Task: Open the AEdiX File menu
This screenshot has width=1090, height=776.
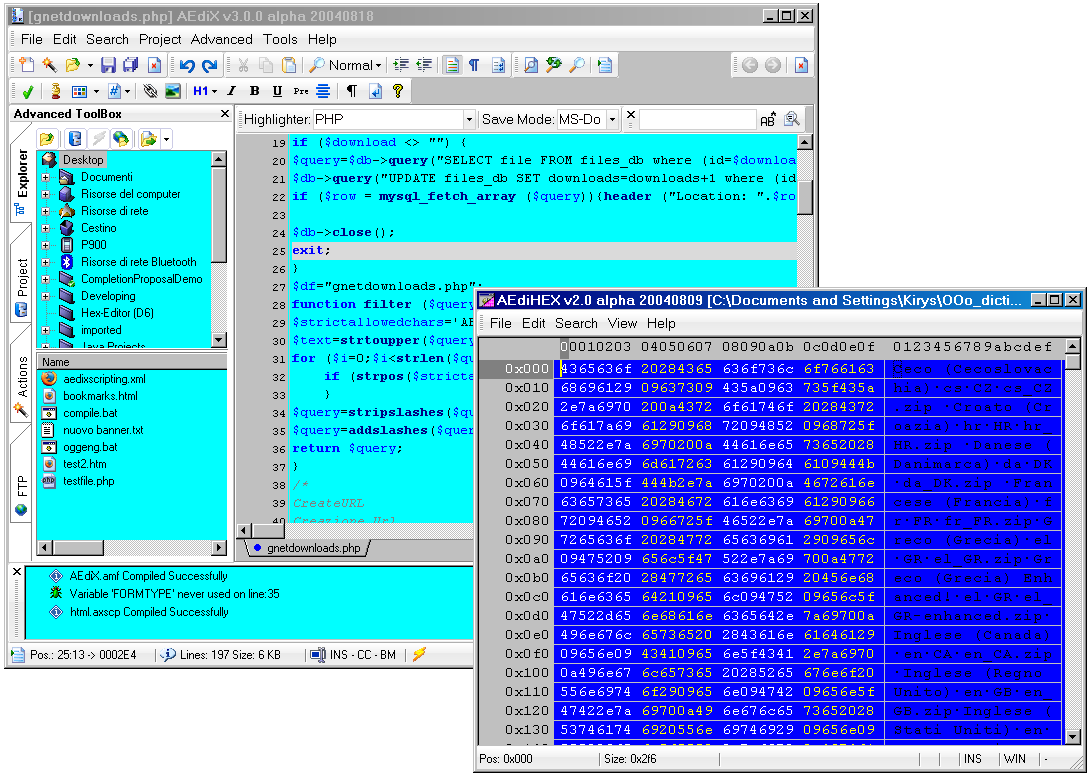Action: (31, 40)
